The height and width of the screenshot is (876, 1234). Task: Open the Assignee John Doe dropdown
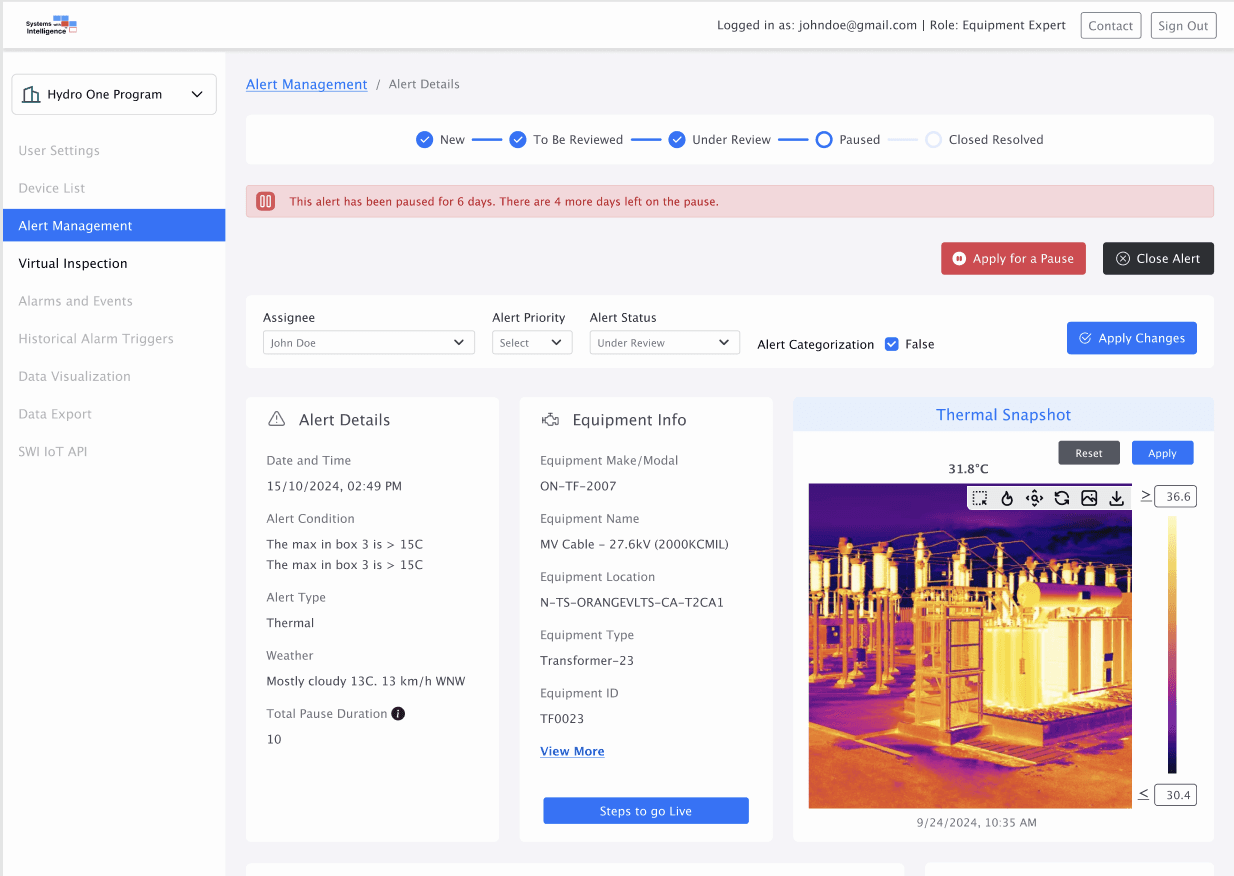click(369, 343)
